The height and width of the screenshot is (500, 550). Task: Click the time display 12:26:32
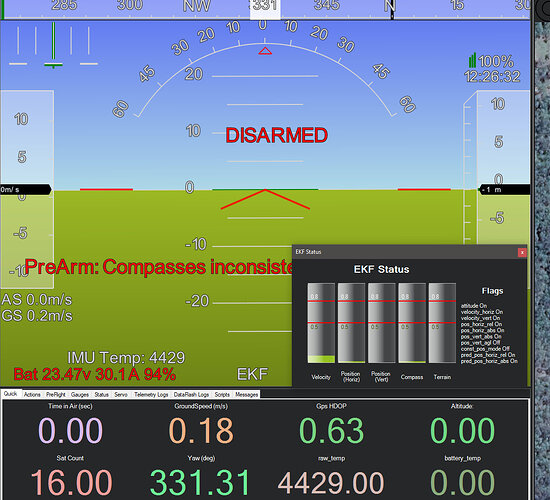click(492, 77)
